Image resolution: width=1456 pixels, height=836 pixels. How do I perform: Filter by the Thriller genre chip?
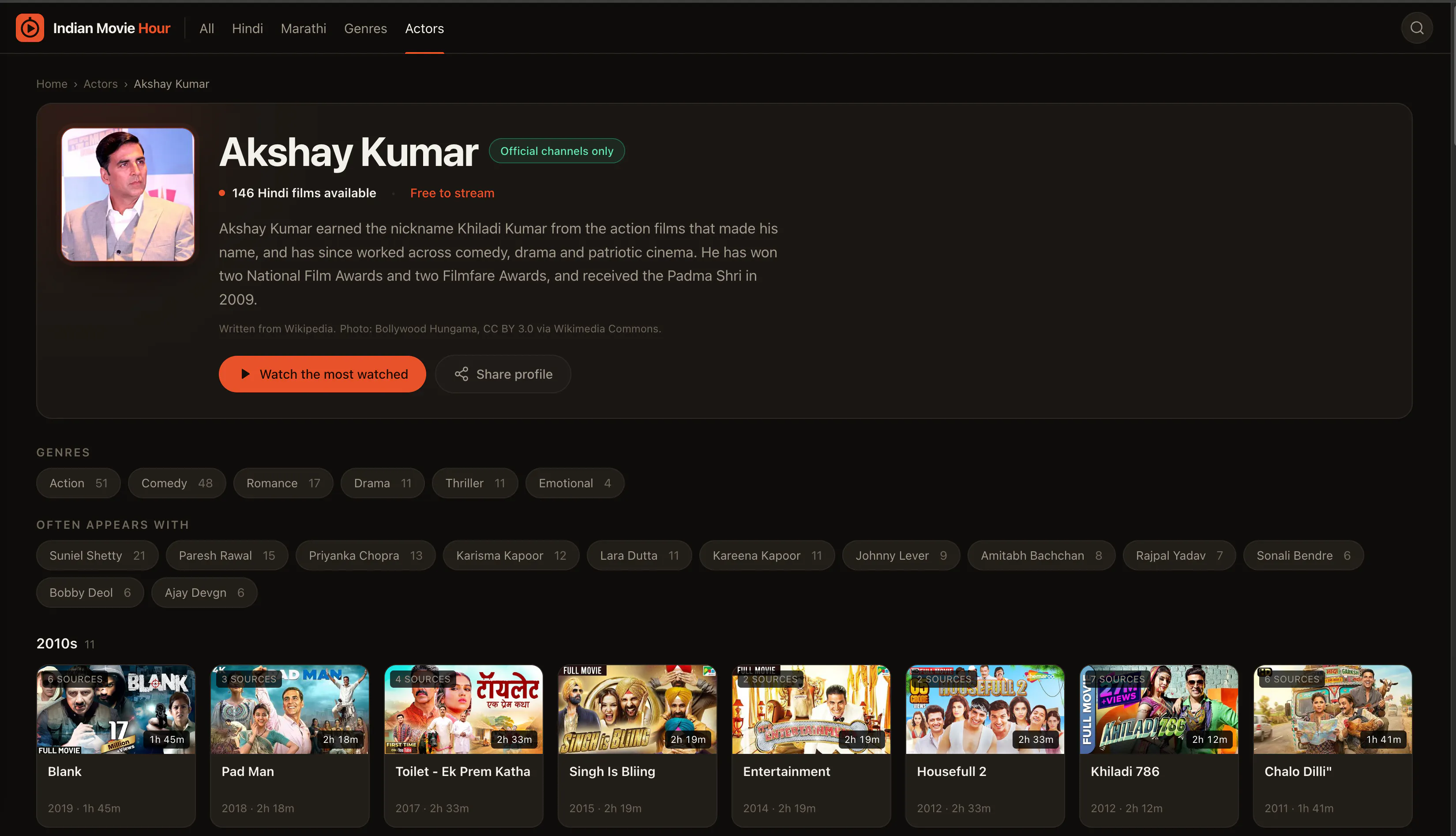pyautogui.click(x=475, y=483)
